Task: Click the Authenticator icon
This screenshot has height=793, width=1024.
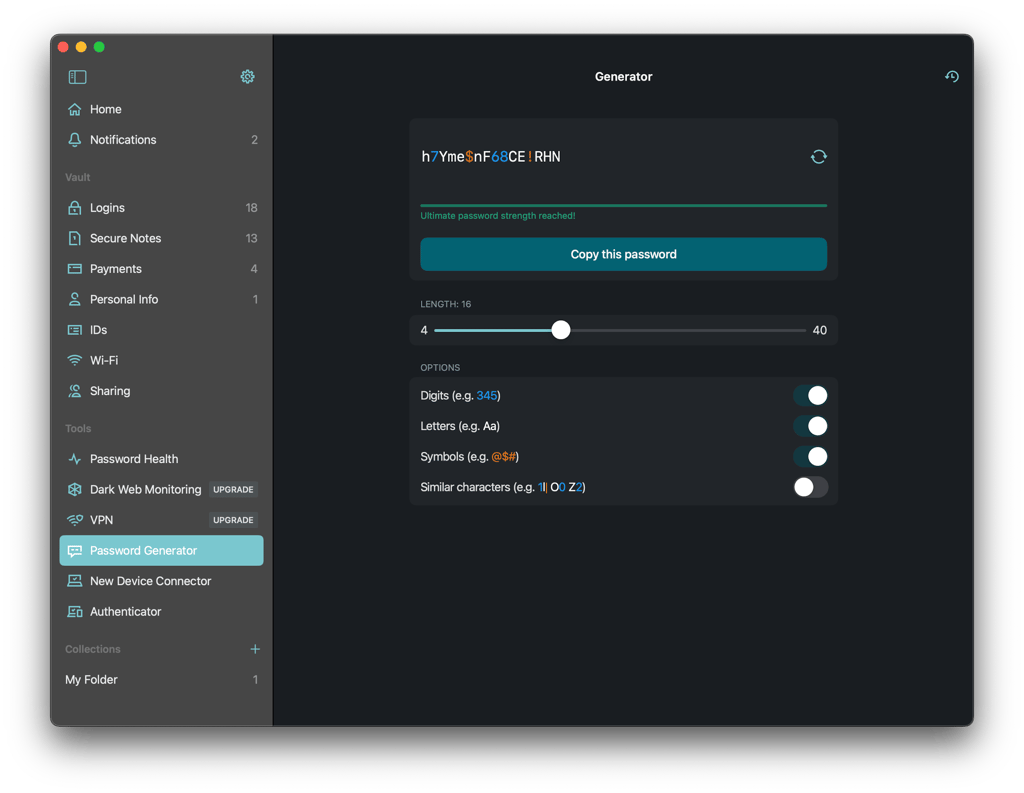Action: click(75, 611)
